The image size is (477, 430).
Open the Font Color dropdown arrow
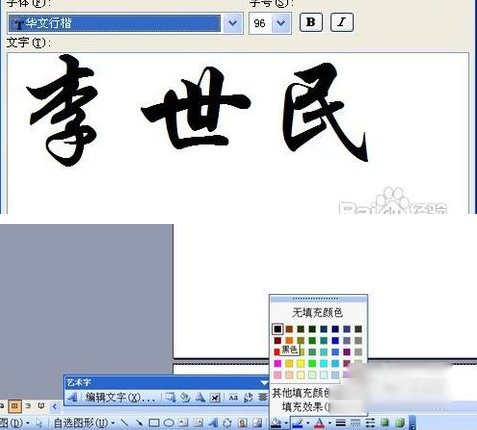pyautogui.click(x=330, y=423)
